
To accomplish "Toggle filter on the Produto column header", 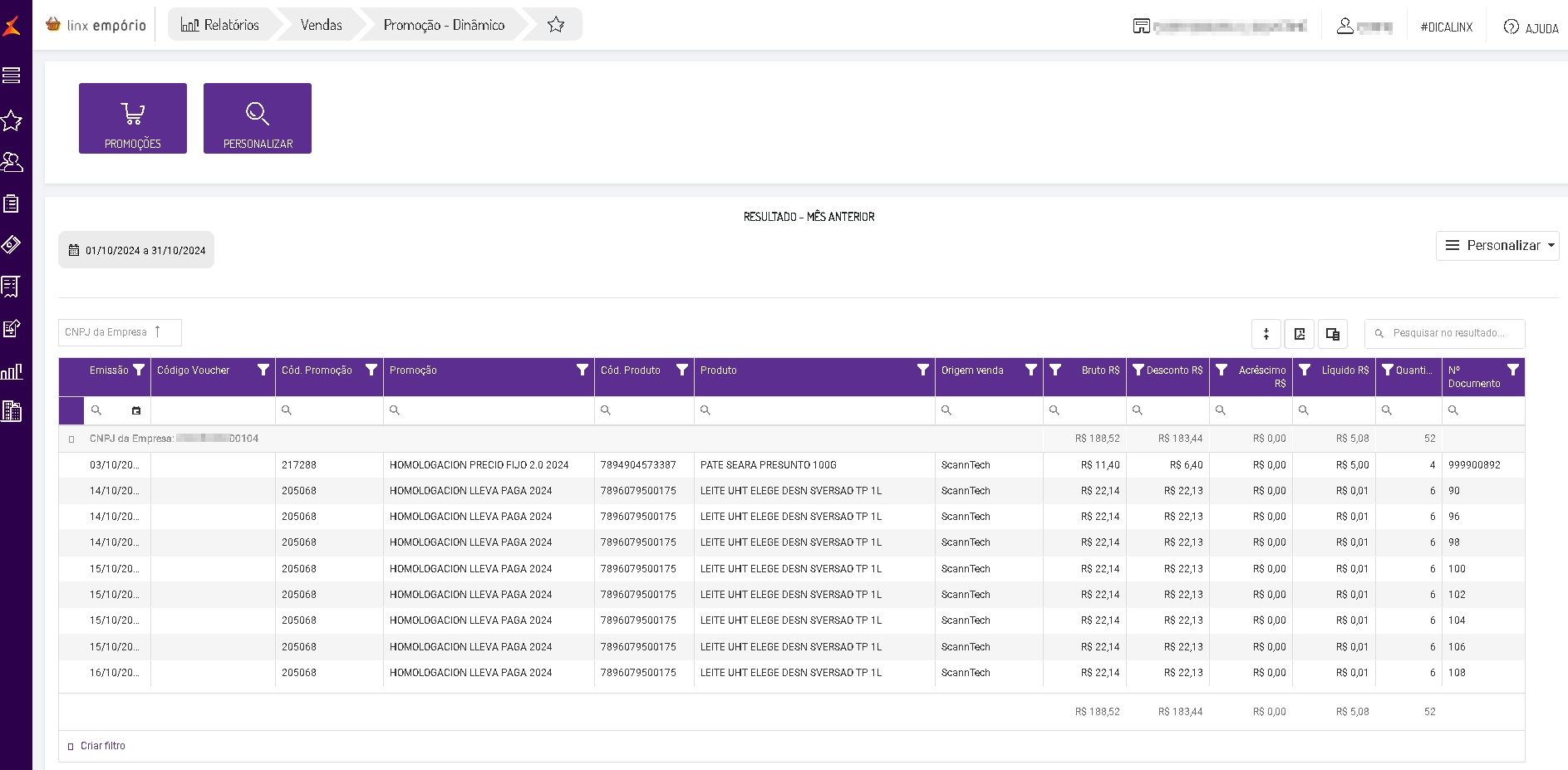I will pyautogui.click(x=922, y=370).
